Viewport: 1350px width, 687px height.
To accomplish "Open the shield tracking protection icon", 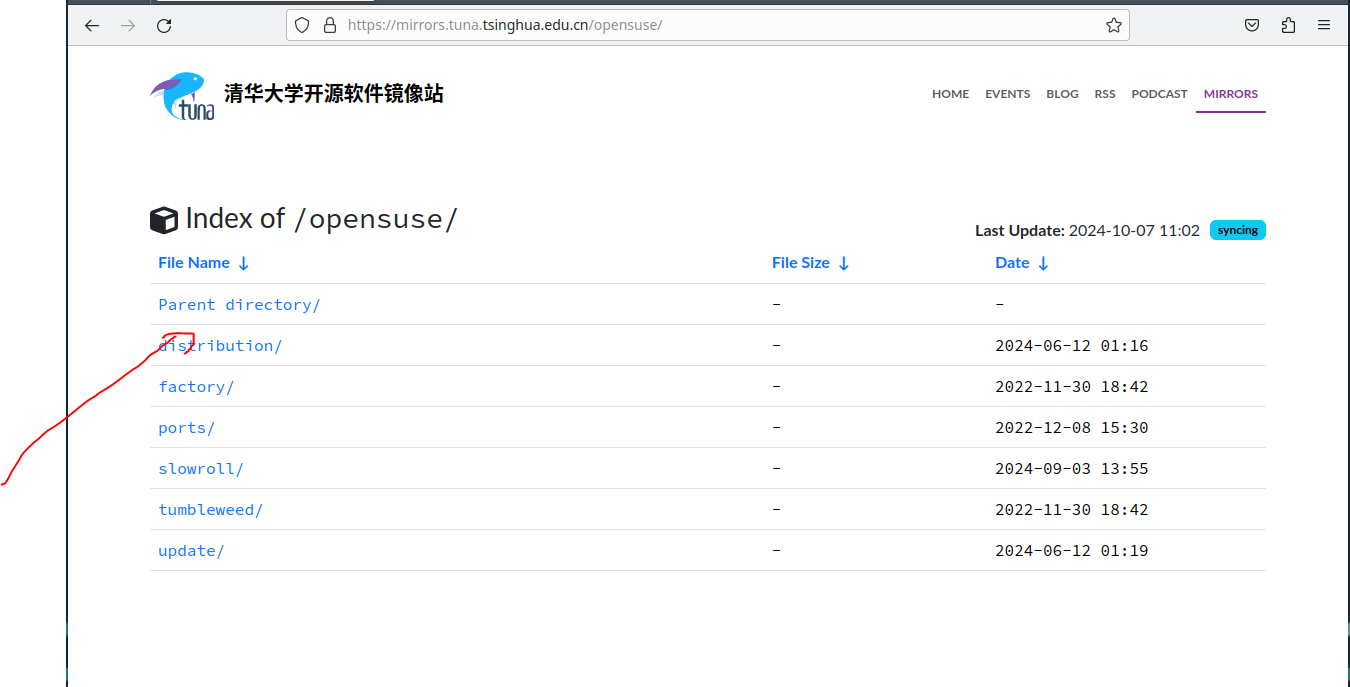I will tap(303, 25).
